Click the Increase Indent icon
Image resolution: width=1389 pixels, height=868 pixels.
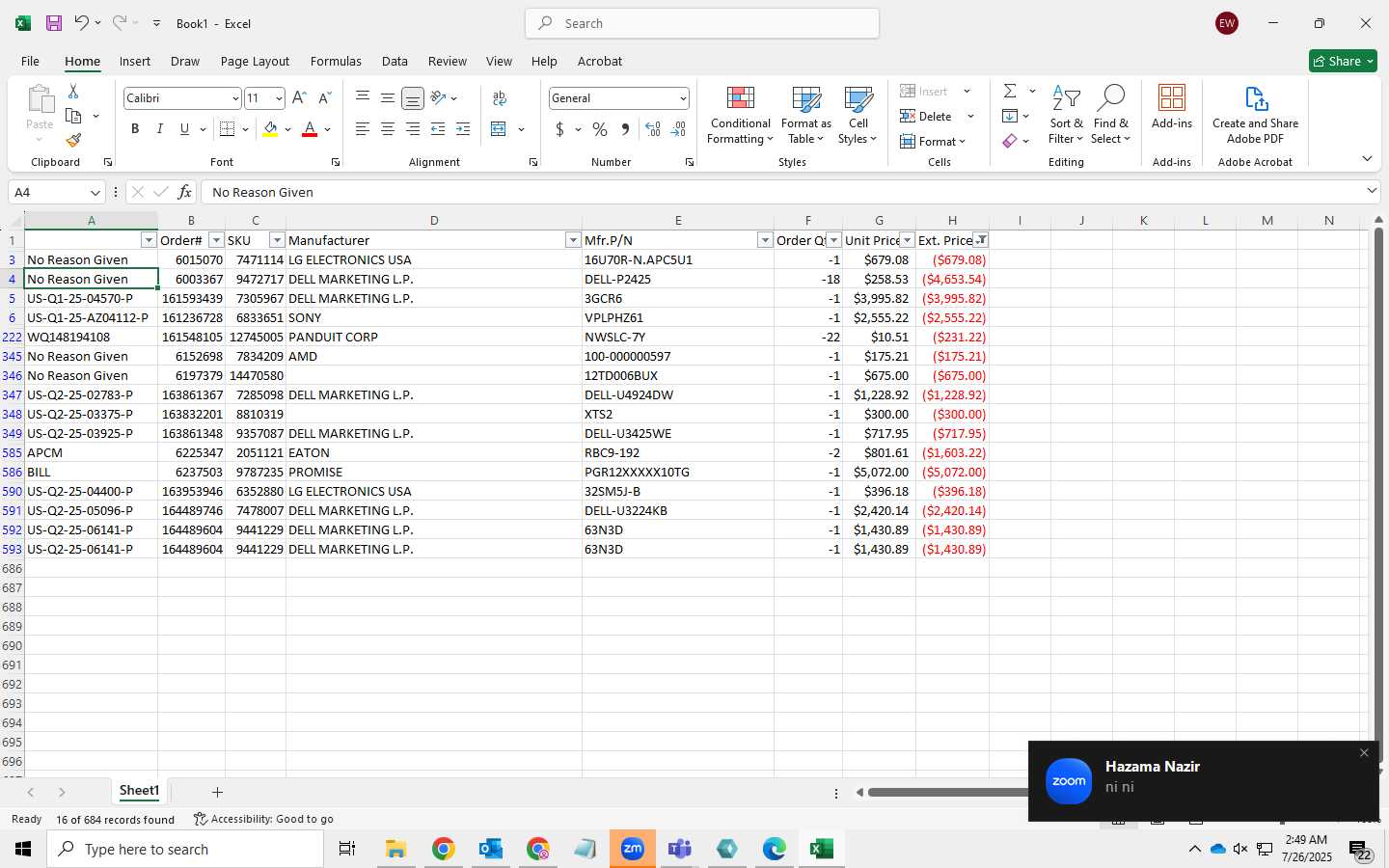click(x=463, y=129)
